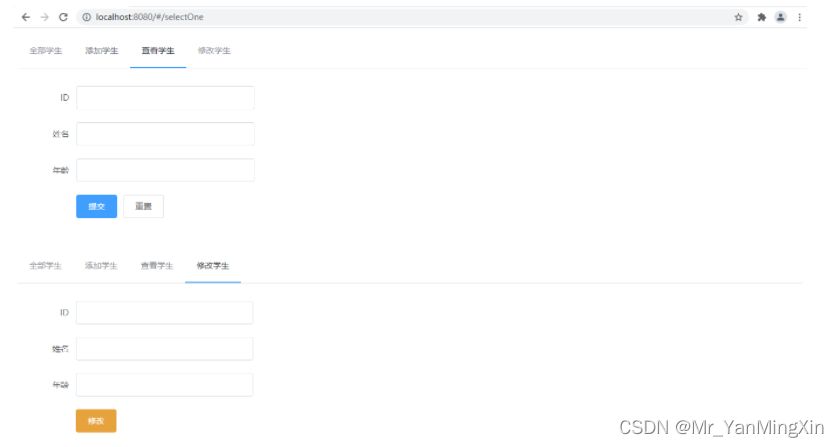Reload the page with the refresh icon

(x=63, y=17)
